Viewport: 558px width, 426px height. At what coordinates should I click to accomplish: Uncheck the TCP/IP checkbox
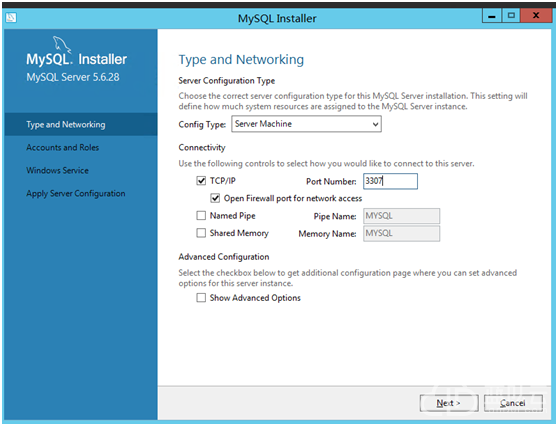coord(201,181)
